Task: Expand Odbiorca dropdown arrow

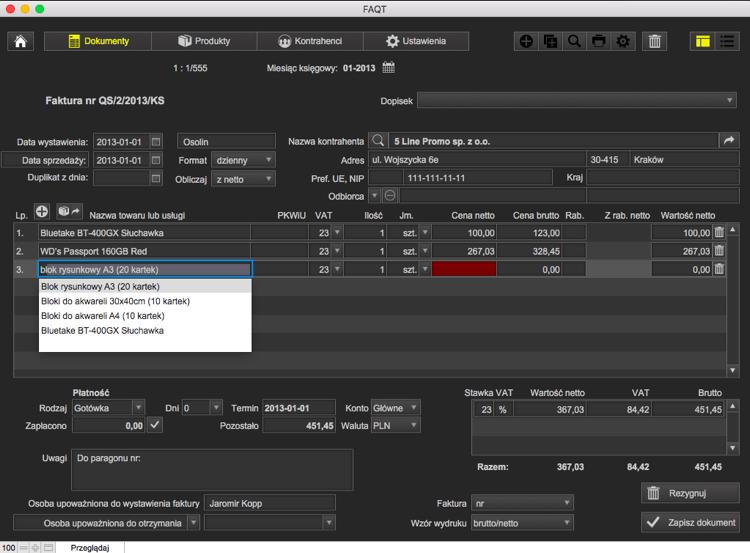Action: (375, 196)
